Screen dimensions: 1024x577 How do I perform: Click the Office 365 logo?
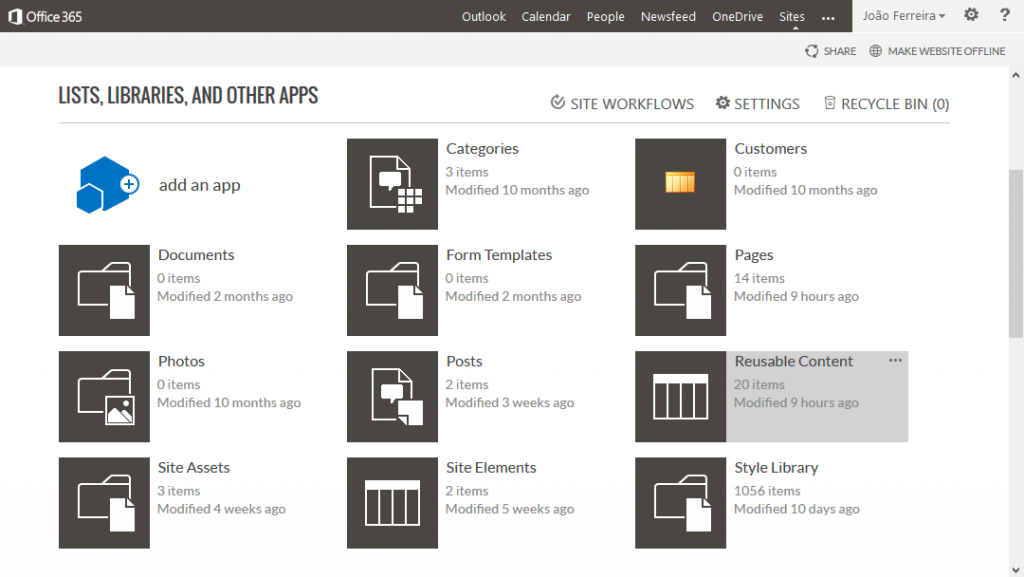pyautogui.click(x=43, y=16)
